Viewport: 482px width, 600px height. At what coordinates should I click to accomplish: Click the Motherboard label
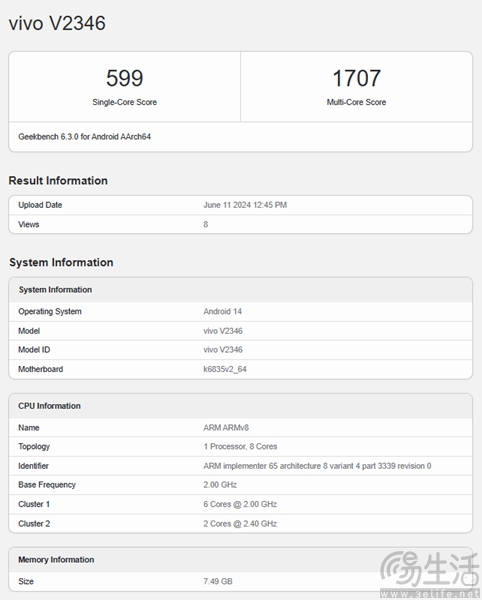pyautogui.click(x=41, y=369)
